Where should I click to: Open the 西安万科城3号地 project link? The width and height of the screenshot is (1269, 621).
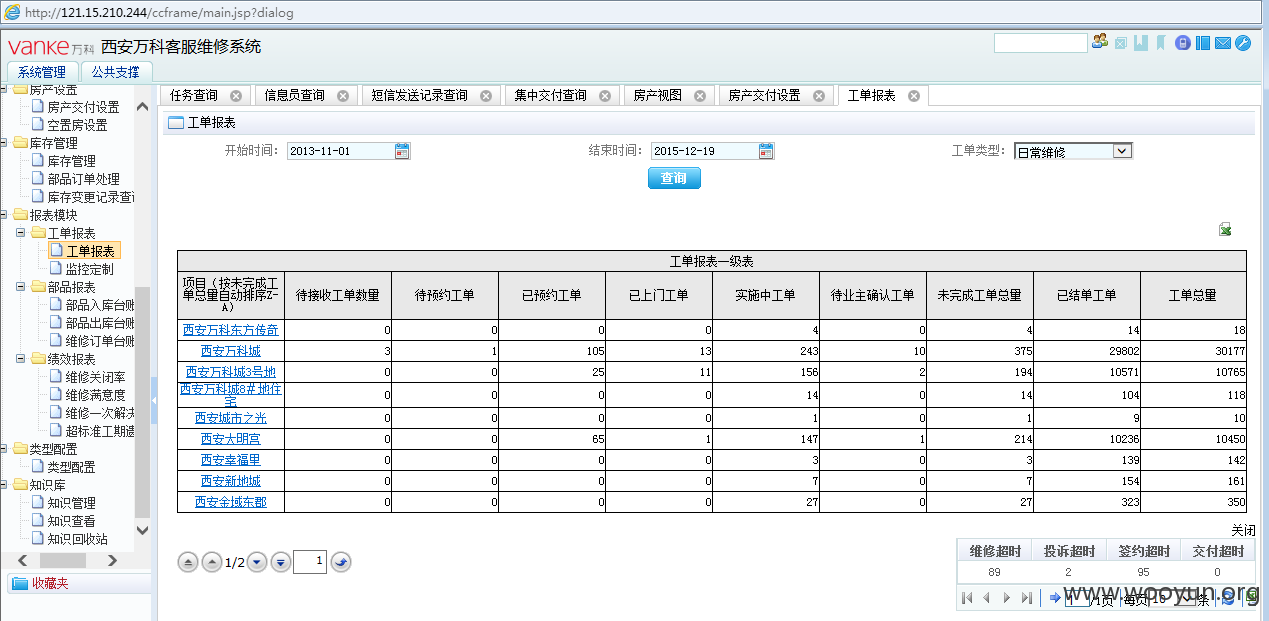(x=231, y=372)
